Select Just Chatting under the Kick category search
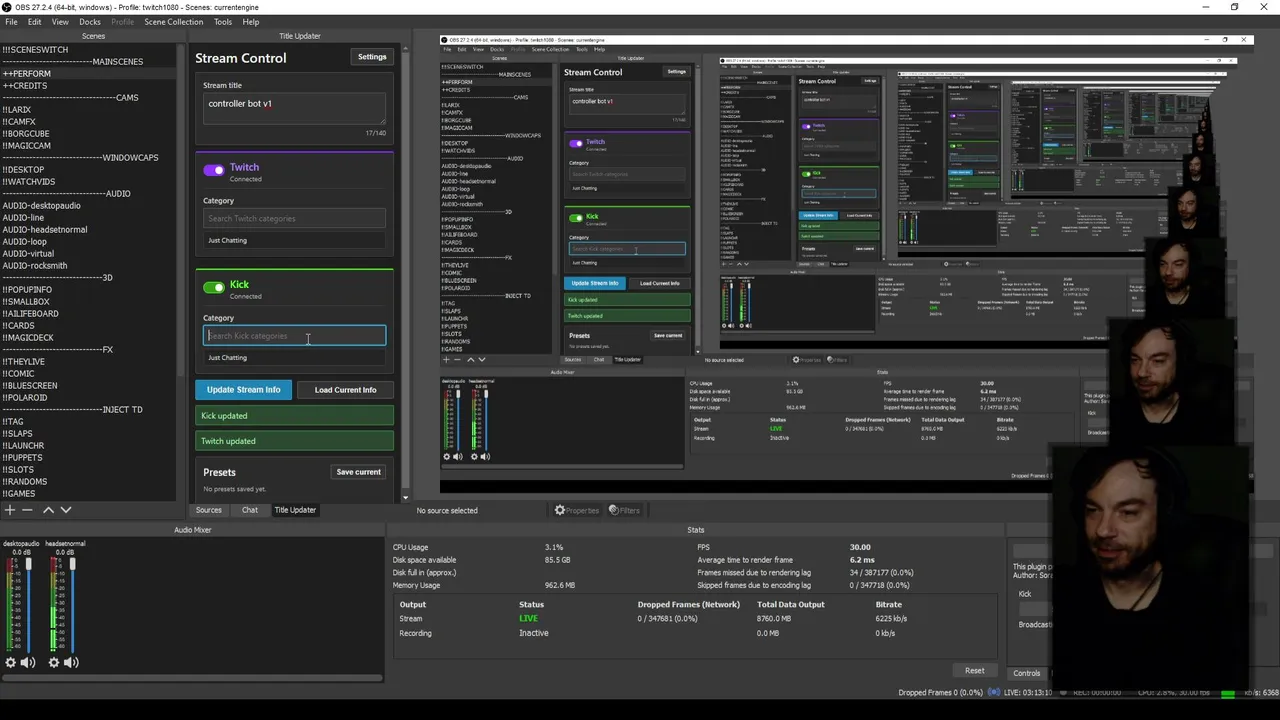Screen dimensions: 1280x720 (295, 358)
